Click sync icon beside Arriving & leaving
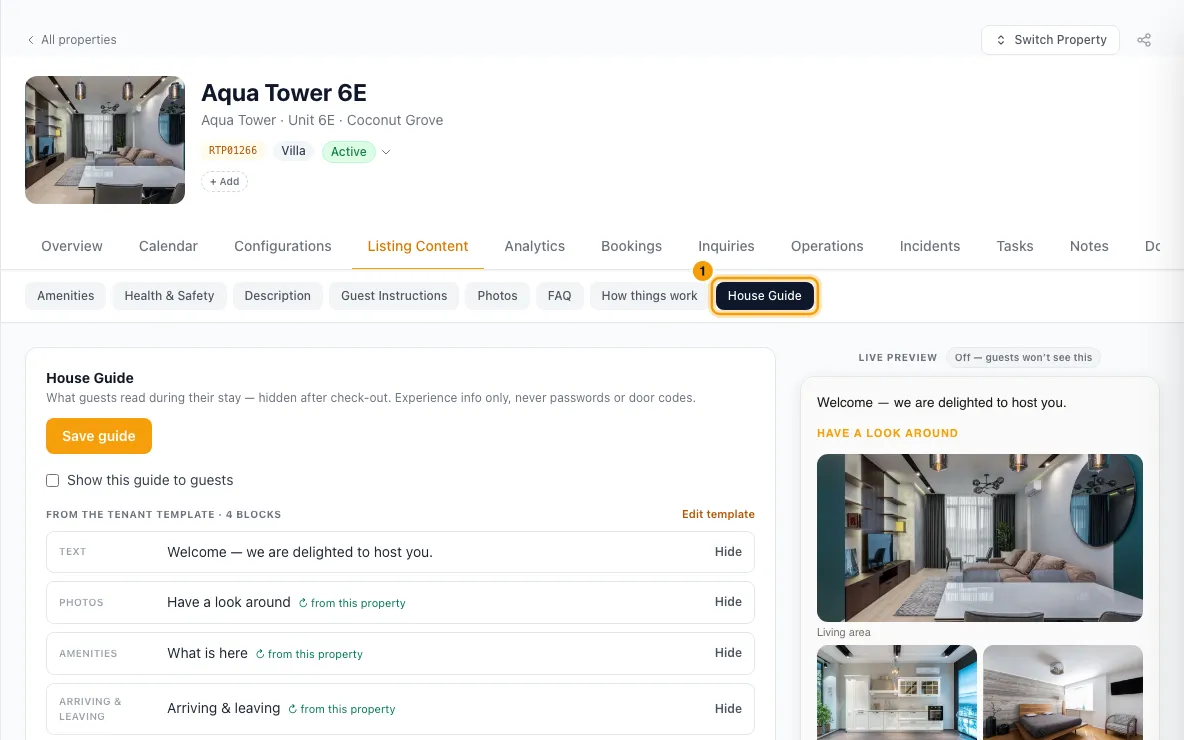The height and width of the screenshot is (740, 1184). click(x=292, y=709)
